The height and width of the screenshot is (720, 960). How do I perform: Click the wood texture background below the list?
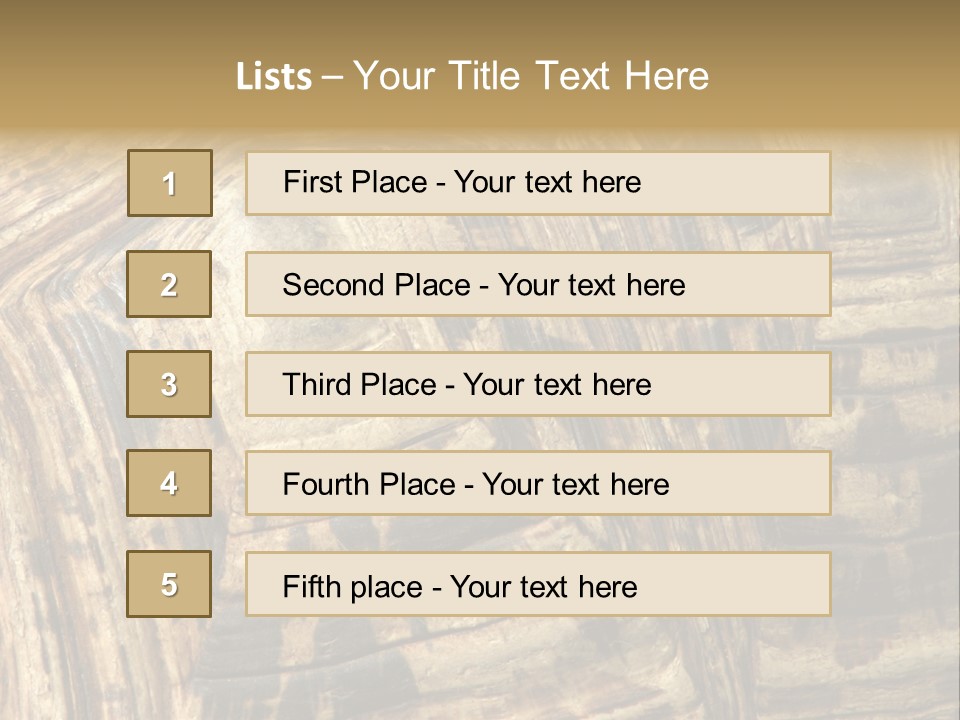480,665
